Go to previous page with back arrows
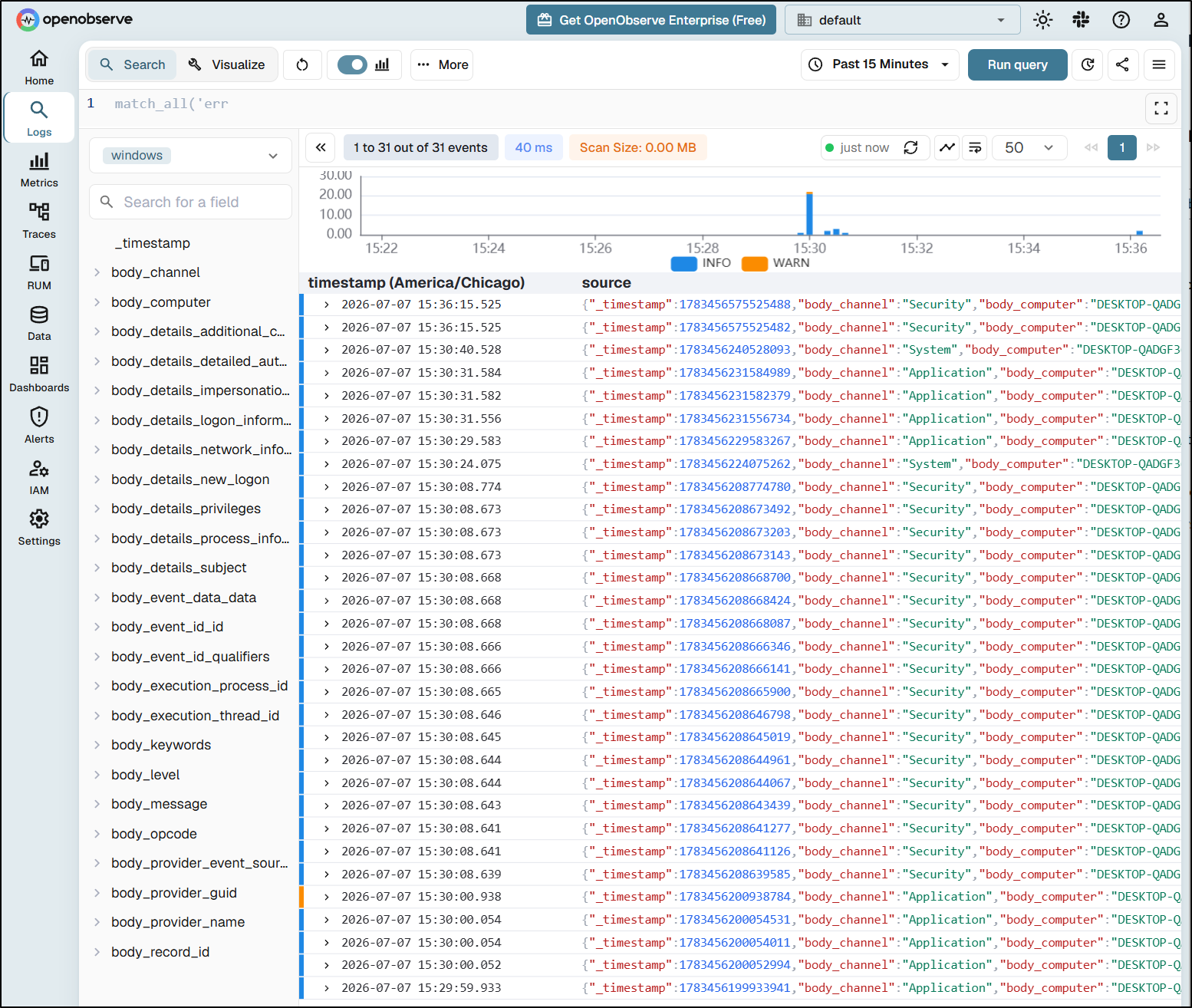Viewport: 1192px width, 1008px height. (1091, 147)
